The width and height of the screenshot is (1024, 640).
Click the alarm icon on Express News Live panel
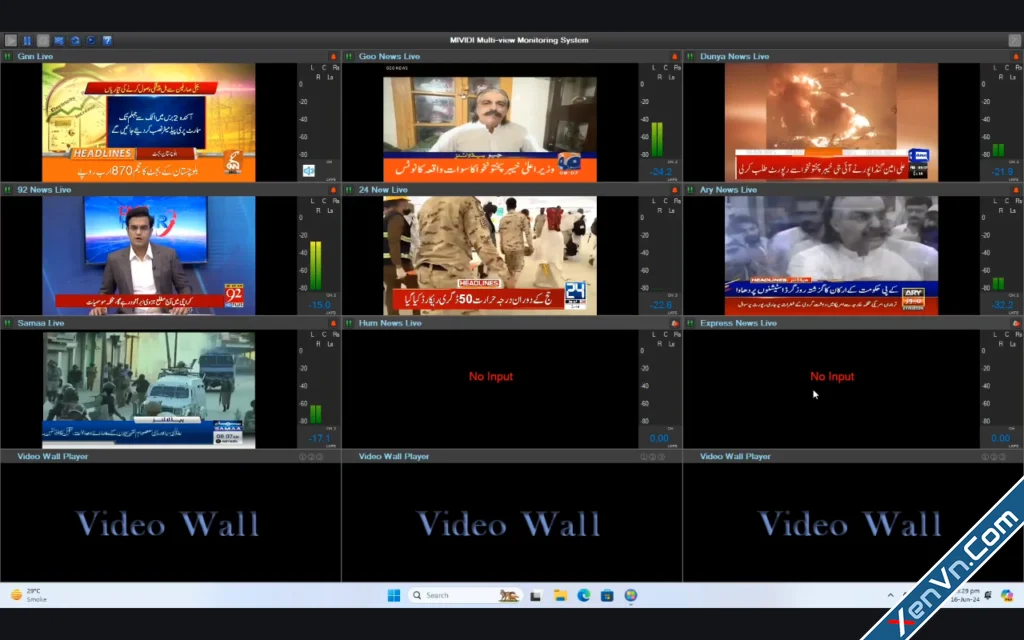1016,323
